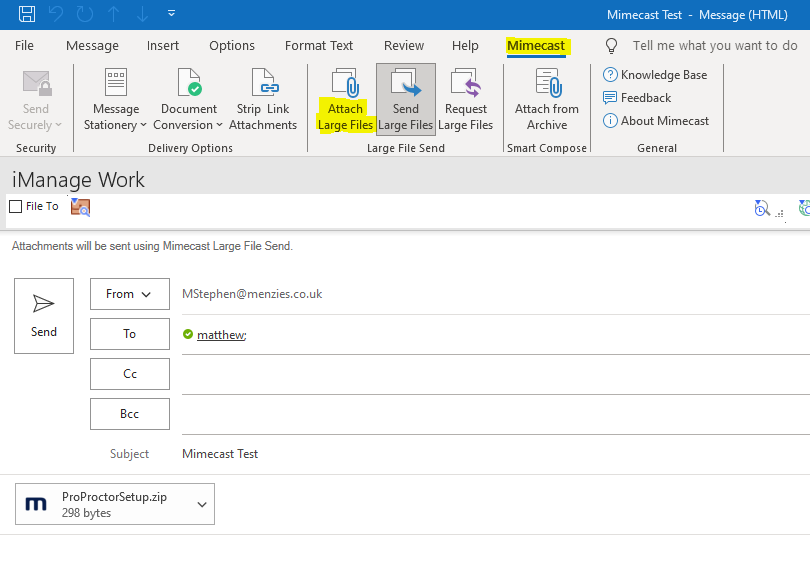
Task: Click Strip Link Attachments icon
Action: pos(263,84)
